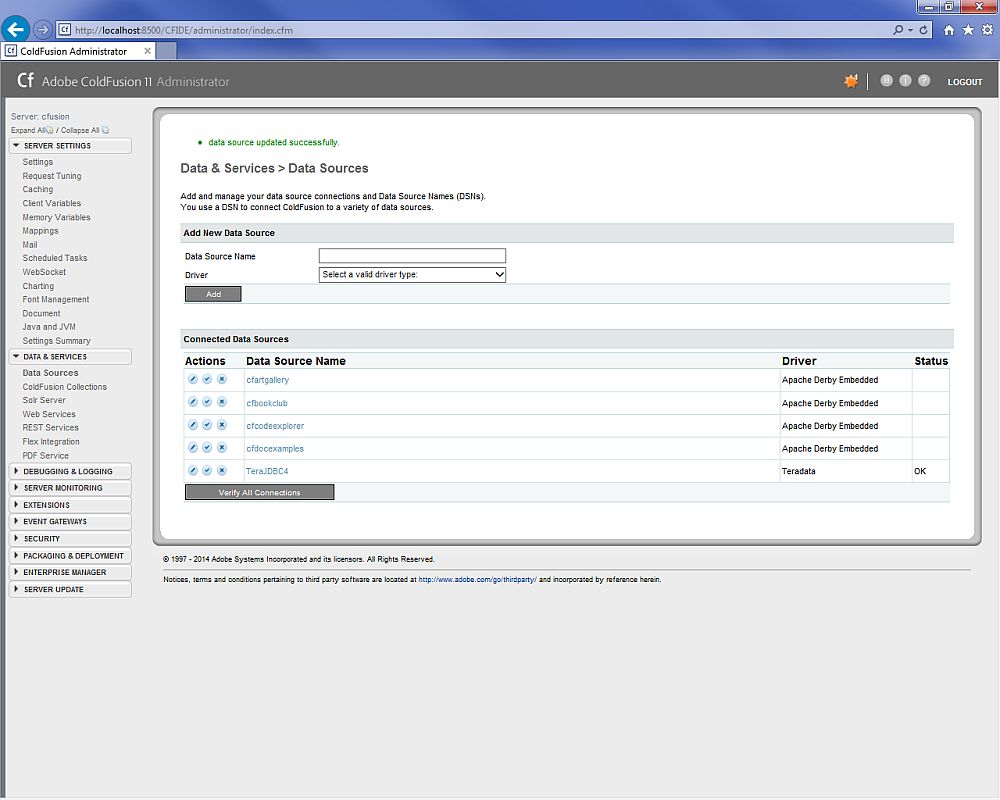Focus the Data Source Name field
The image size is (1000, 800).
click(412, 256)
